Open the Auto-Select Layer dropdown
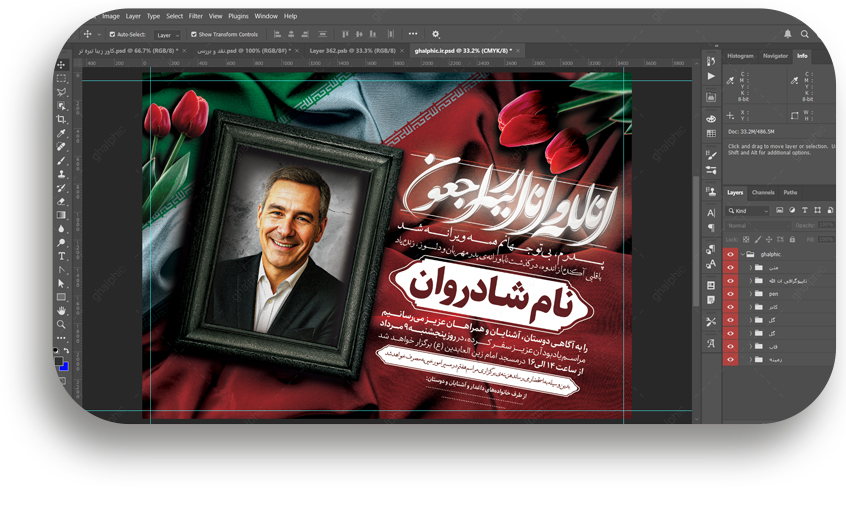 (x=166, y=34)
